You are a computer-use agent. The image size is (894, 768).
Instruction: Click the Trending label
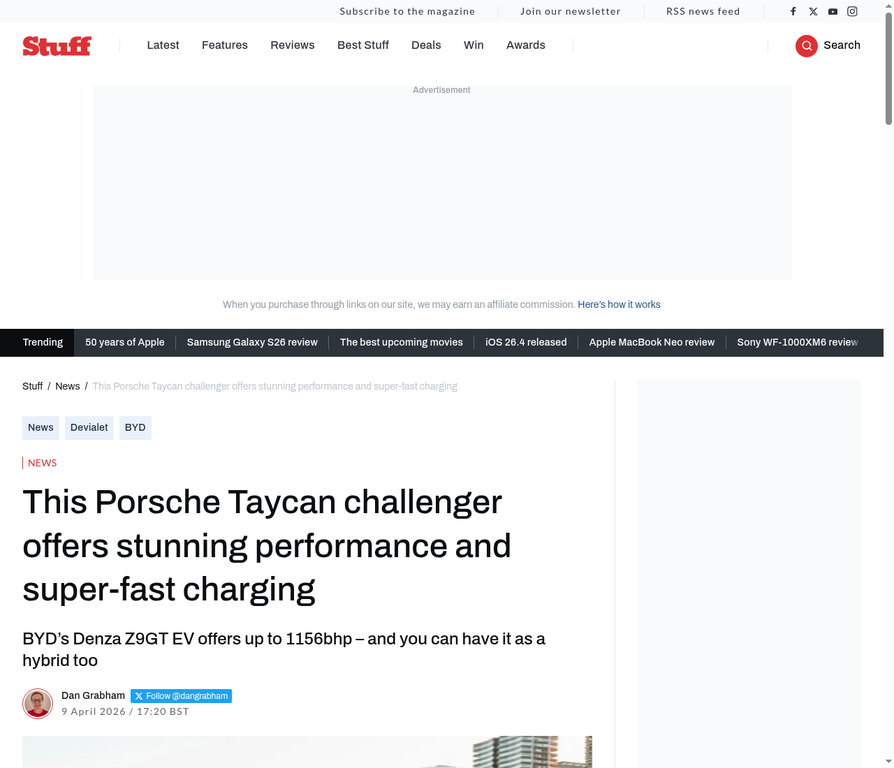pyautogui.click(x=43, y=343)
